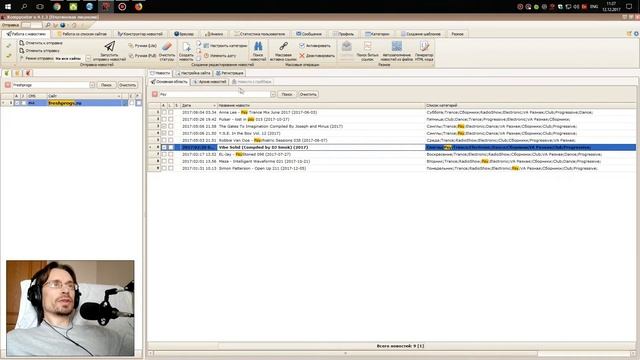Click the mark for sending icon
The width and height of the screenshot is (640, 360).
[x=22, y=42]
